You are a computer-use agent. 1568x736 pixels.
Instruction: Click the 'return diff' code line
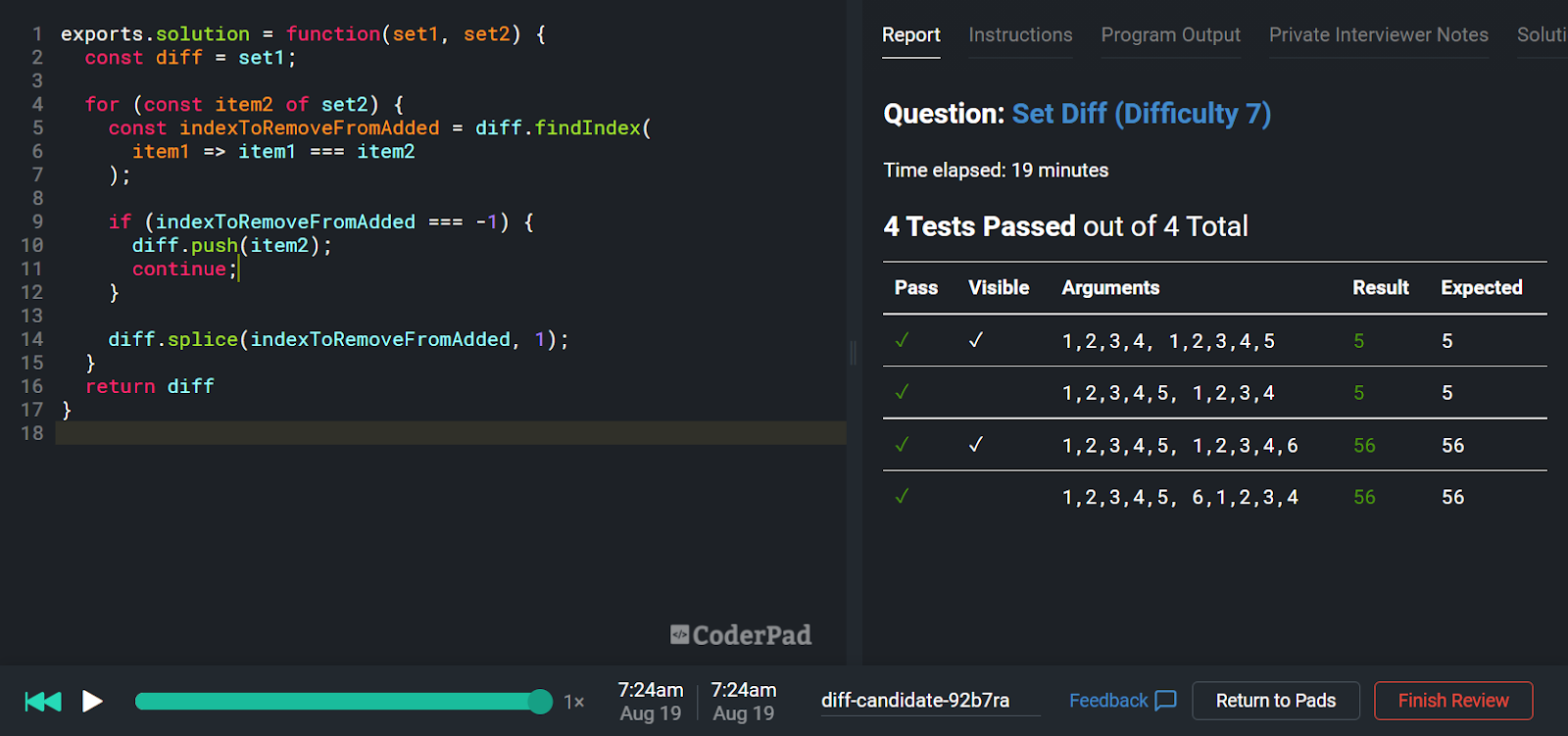[149, 387]
